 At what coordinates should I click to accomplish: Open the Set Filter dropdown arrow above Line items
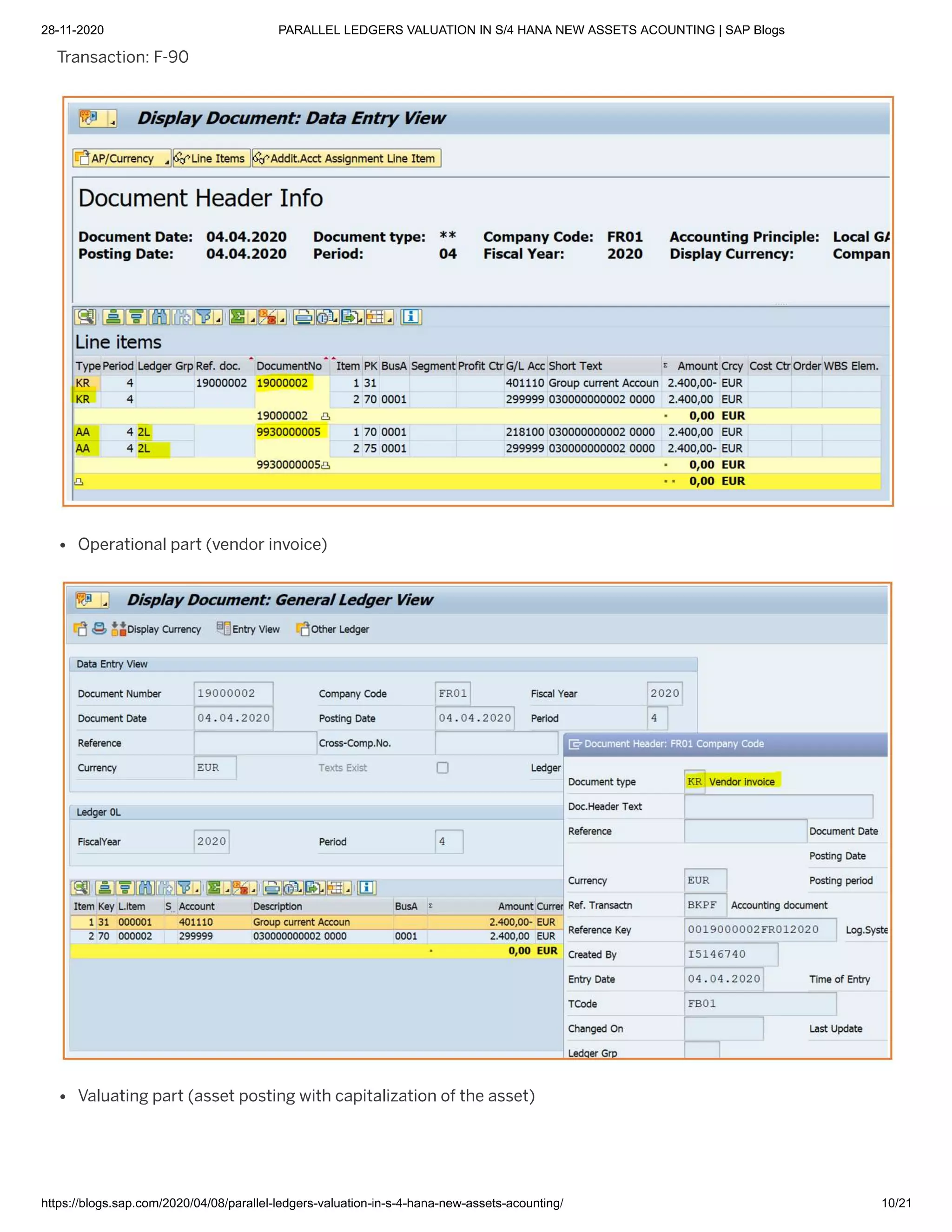pyautogui.click(x=218, y=320)
